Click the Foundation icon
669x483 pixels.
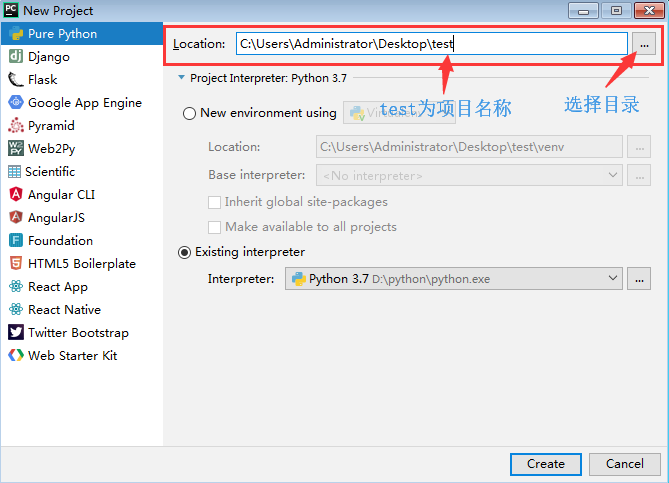(16, 241)
